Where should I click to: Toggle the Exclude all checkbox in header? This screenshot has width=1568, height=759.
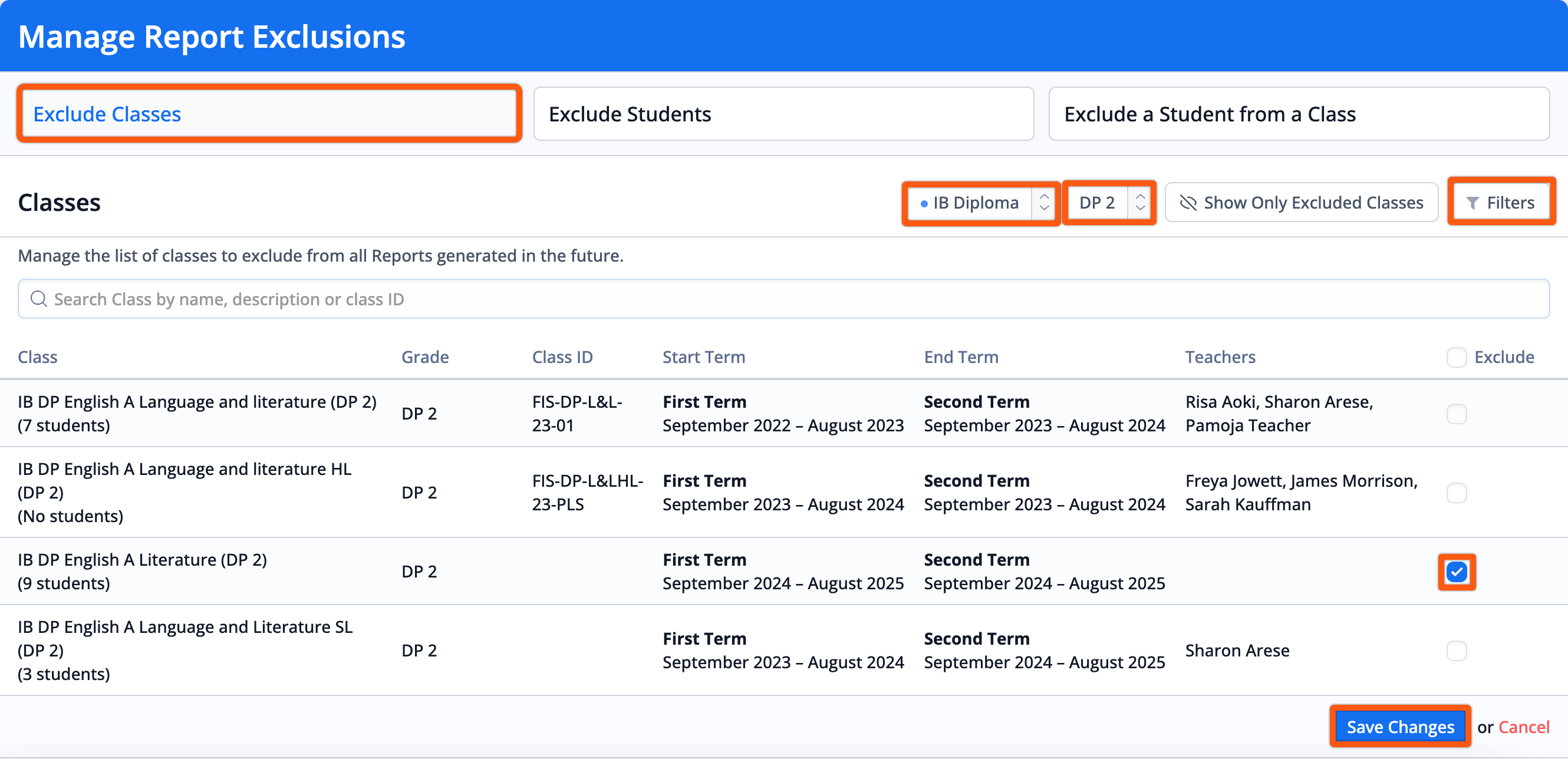pyautogui.click(x=1456, y=357)
